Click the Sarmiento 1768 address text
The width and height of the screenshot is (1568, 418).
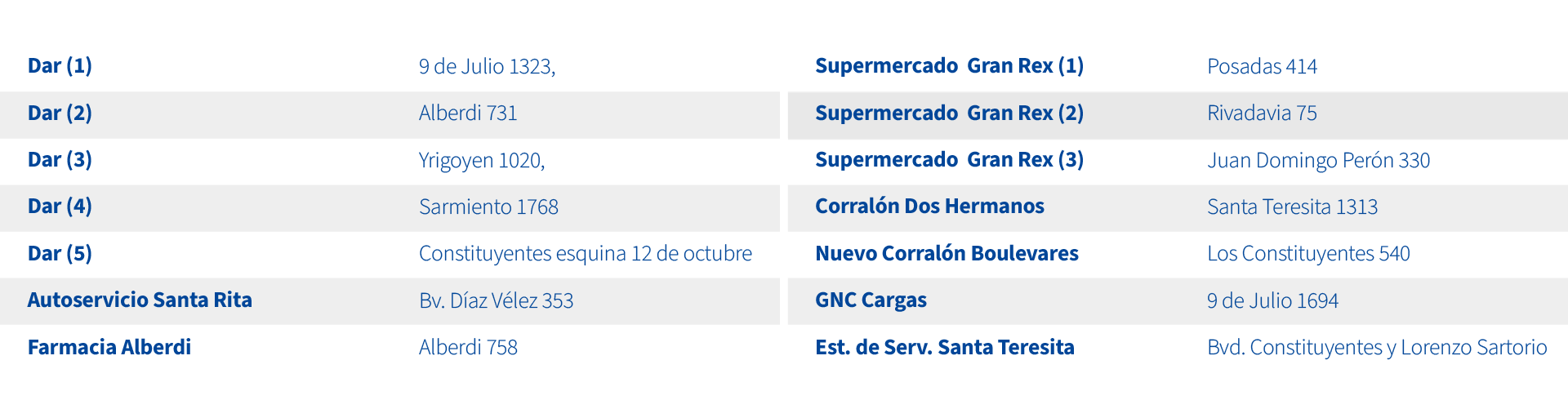point(488,207)
